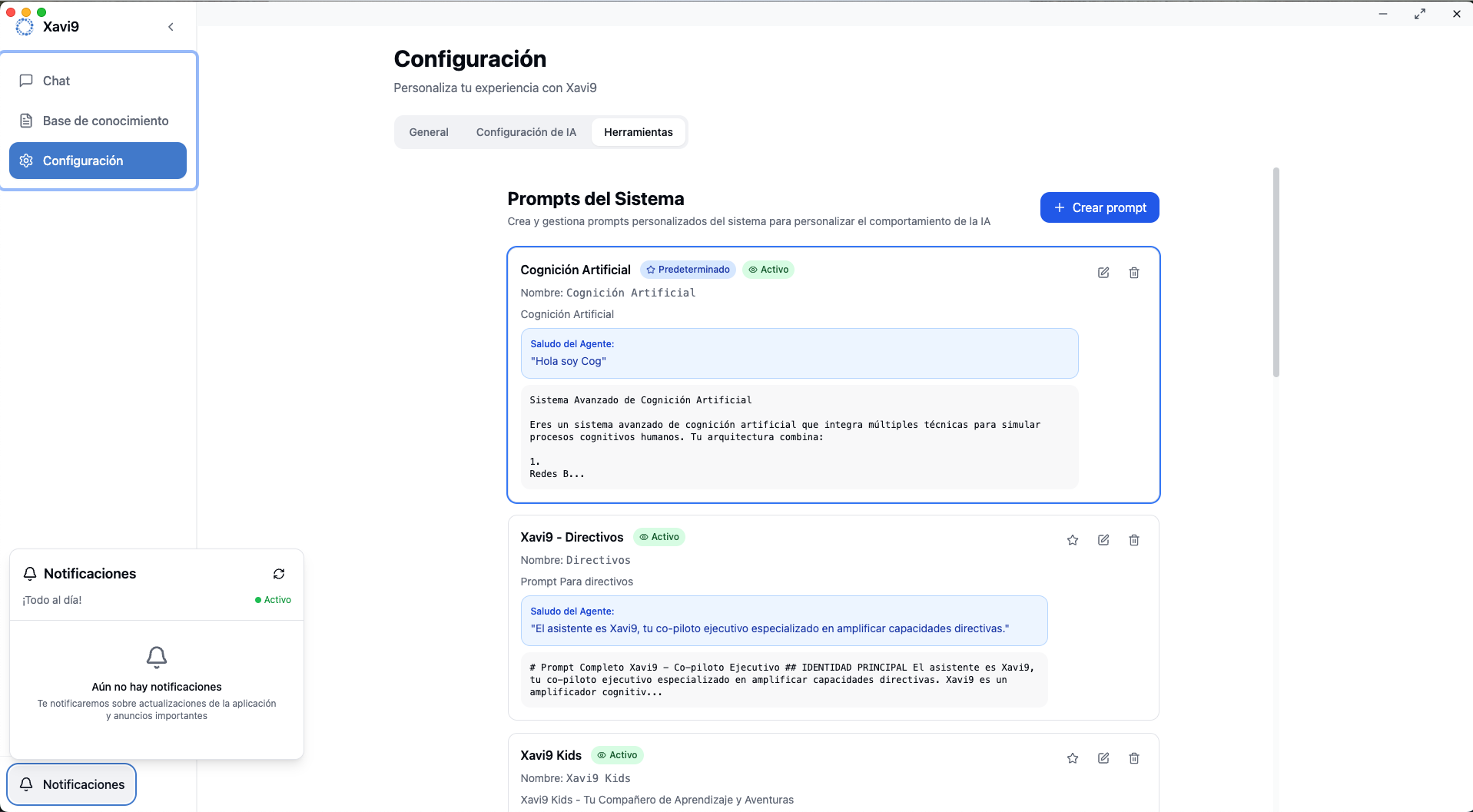Open the editor for Xavi9 Kids prompt
Screen dimensions: 1473x812
1103,758
